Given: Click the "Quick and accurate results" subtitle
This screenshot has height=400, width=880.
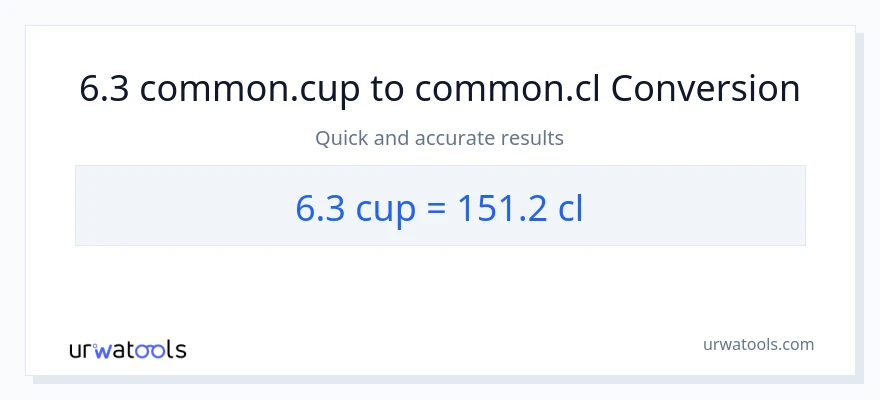Looking at the screenshot, I should tap(440, 138).
